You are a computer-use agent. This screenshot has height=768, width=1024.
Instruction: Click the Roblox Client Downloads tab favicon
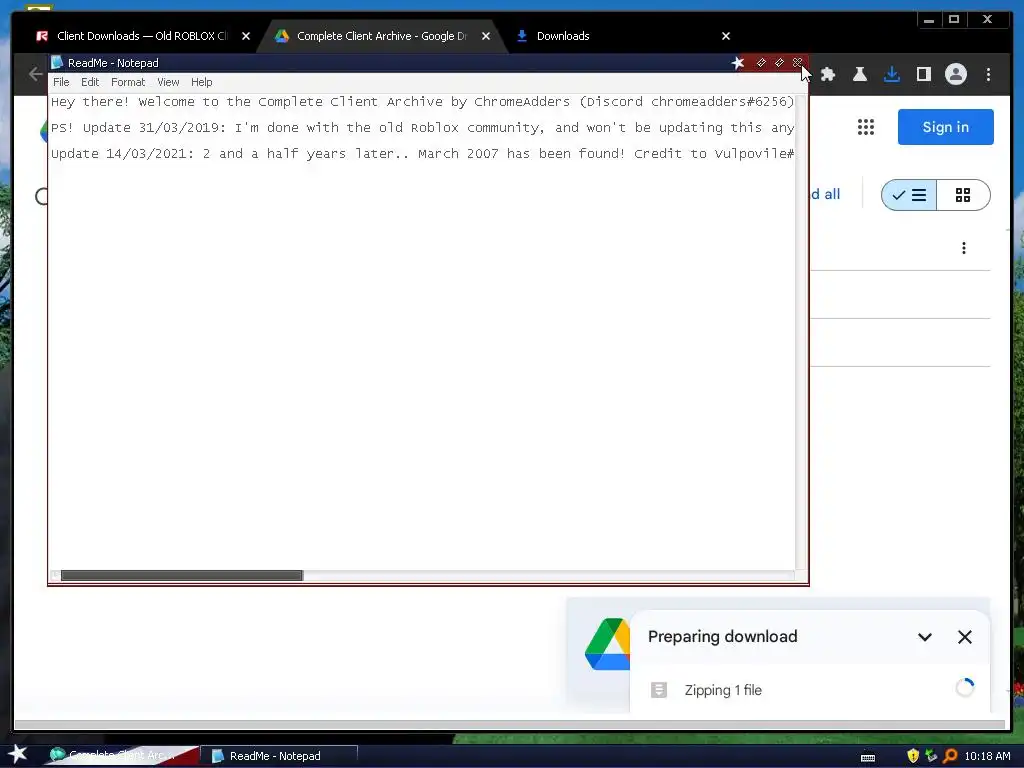[x=42, y=36]
